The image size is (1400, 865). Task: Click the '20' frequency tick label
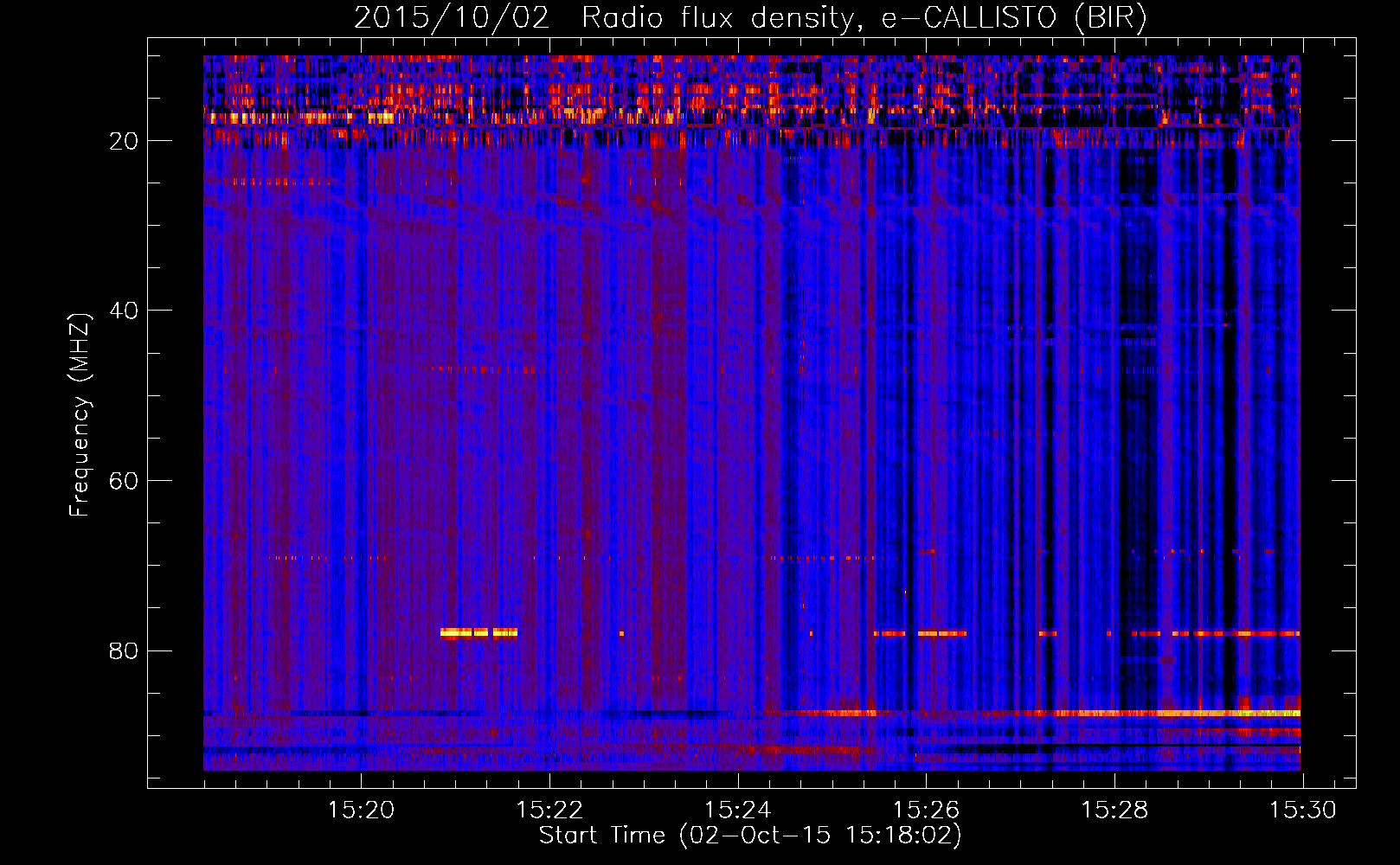click(x=125, y=141)
